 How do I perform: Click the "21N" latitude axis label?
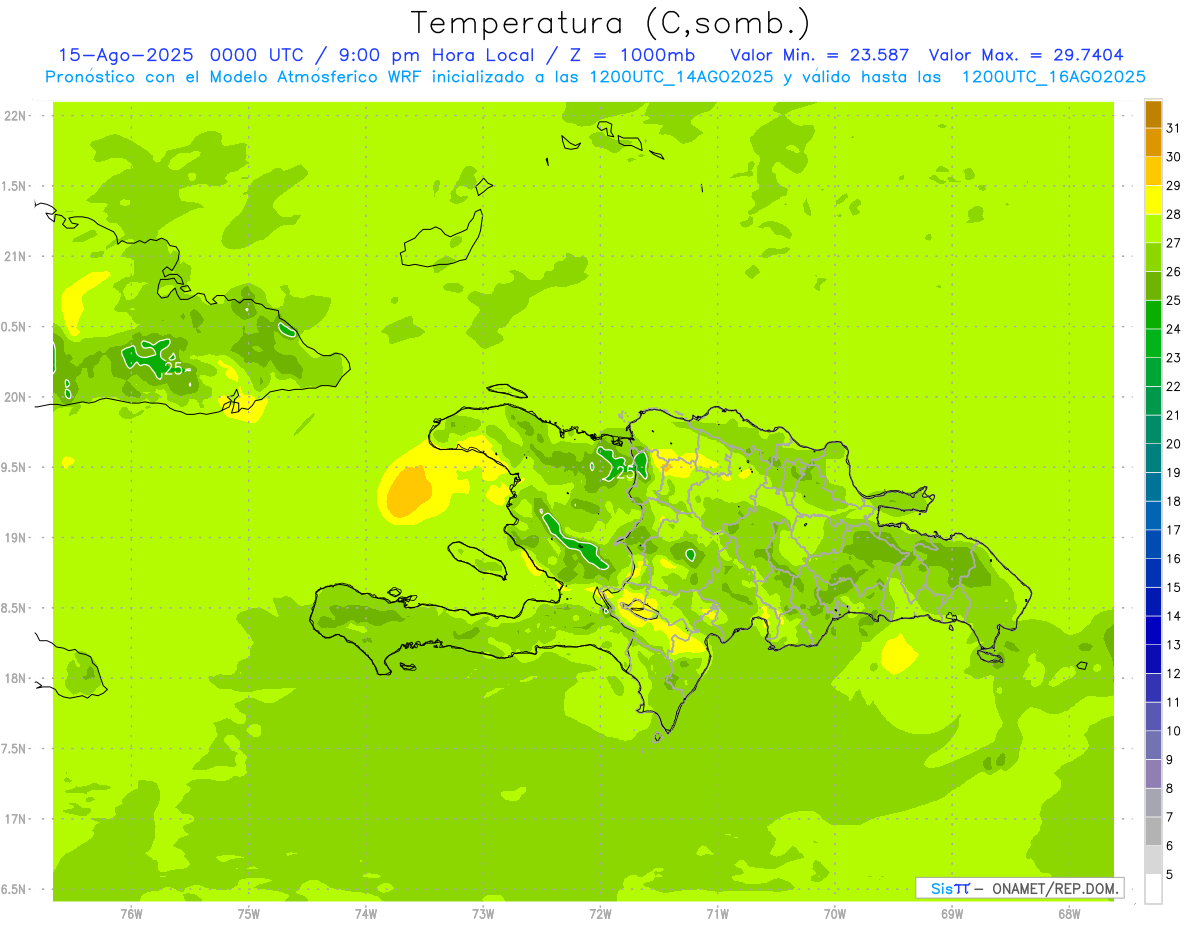pyautogui.click(x=16, y=257)
